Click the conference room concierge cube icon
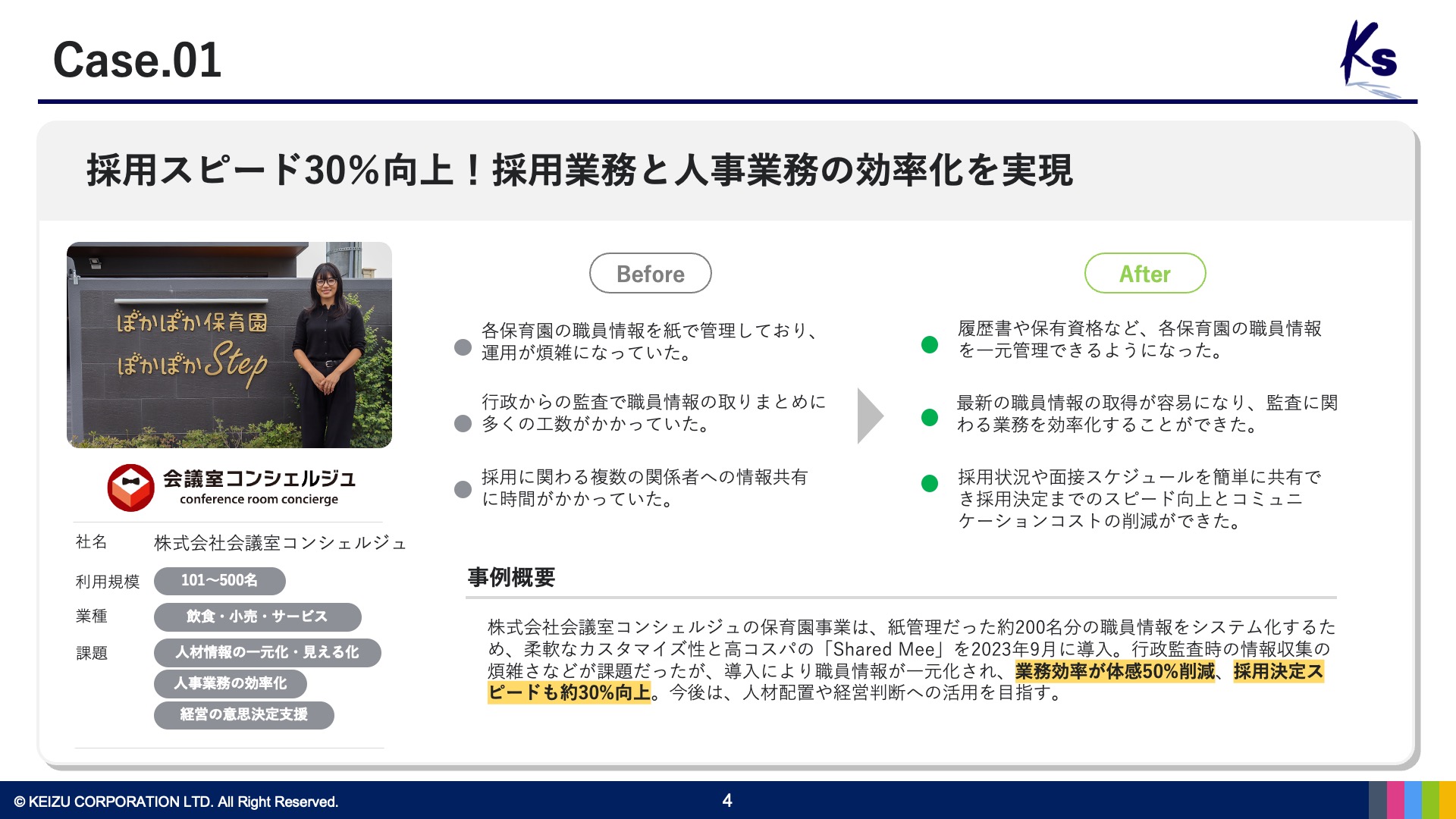Screen dimensions: 1456x819 tap(130, 488)
